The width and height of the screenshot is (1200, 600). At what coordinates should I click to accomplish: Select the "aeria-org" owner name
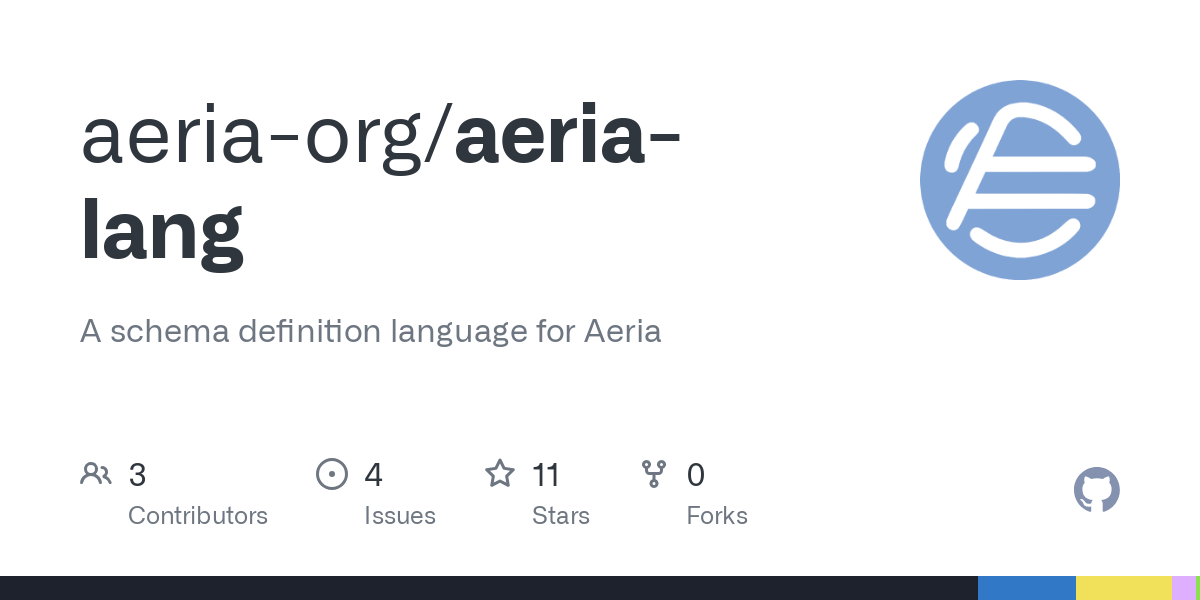(x=257, y=137)
